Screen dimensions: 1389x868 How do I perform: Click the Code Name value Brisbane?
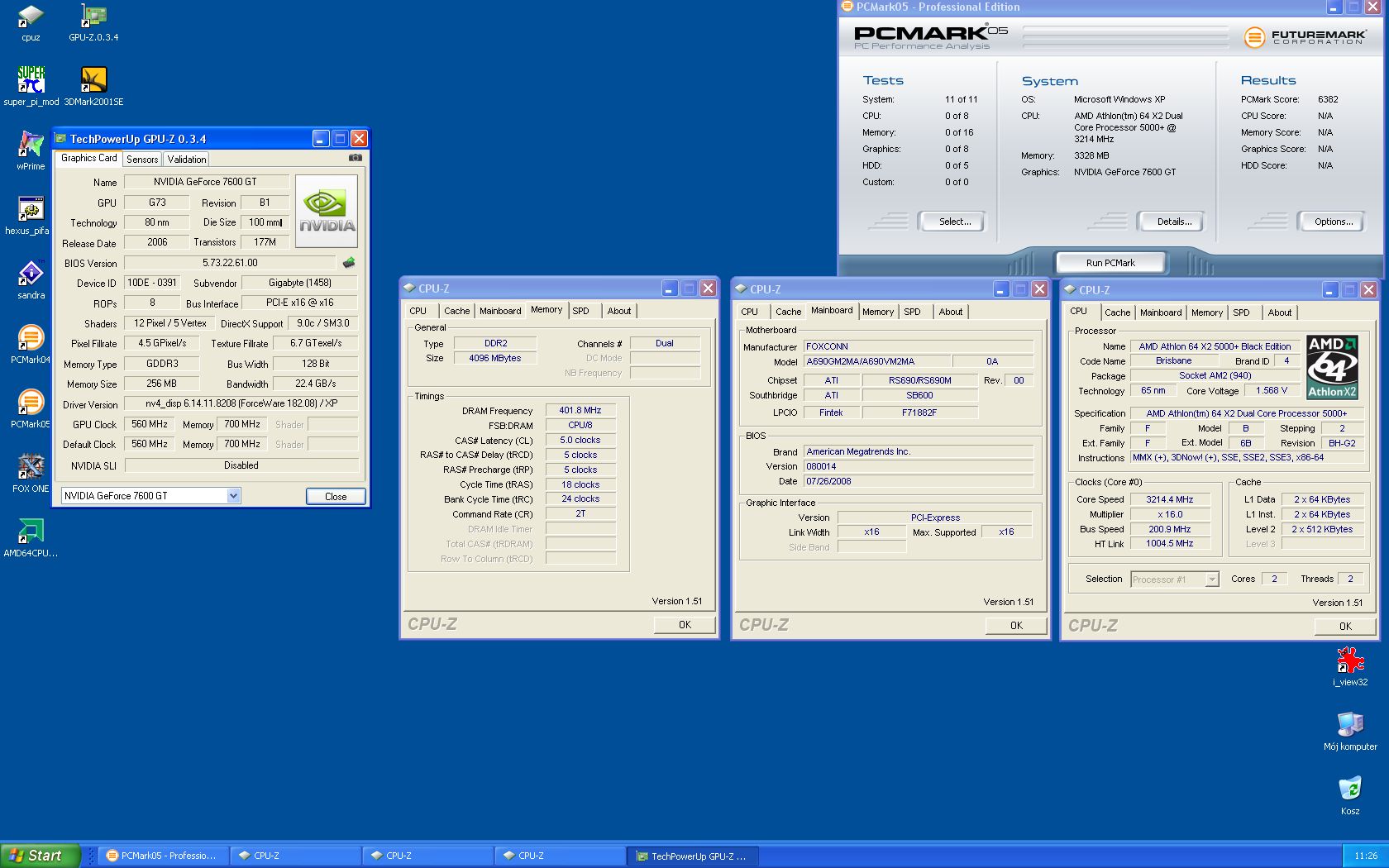1174,361
